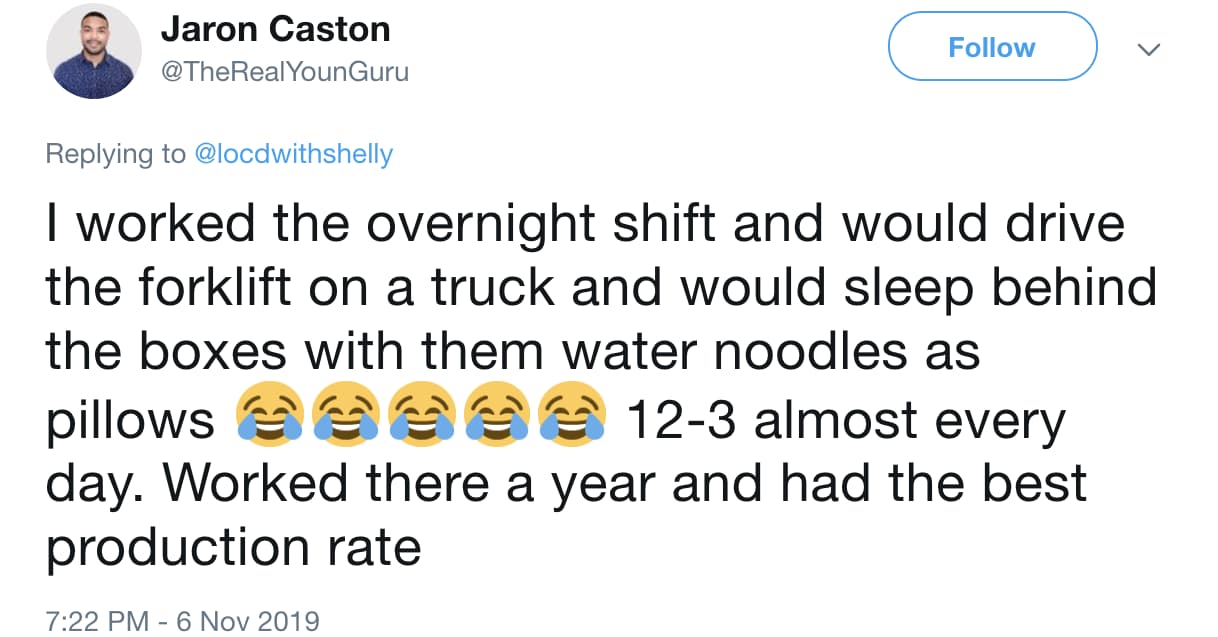Visit the @locdwithshelly mention link

point(292,154)
